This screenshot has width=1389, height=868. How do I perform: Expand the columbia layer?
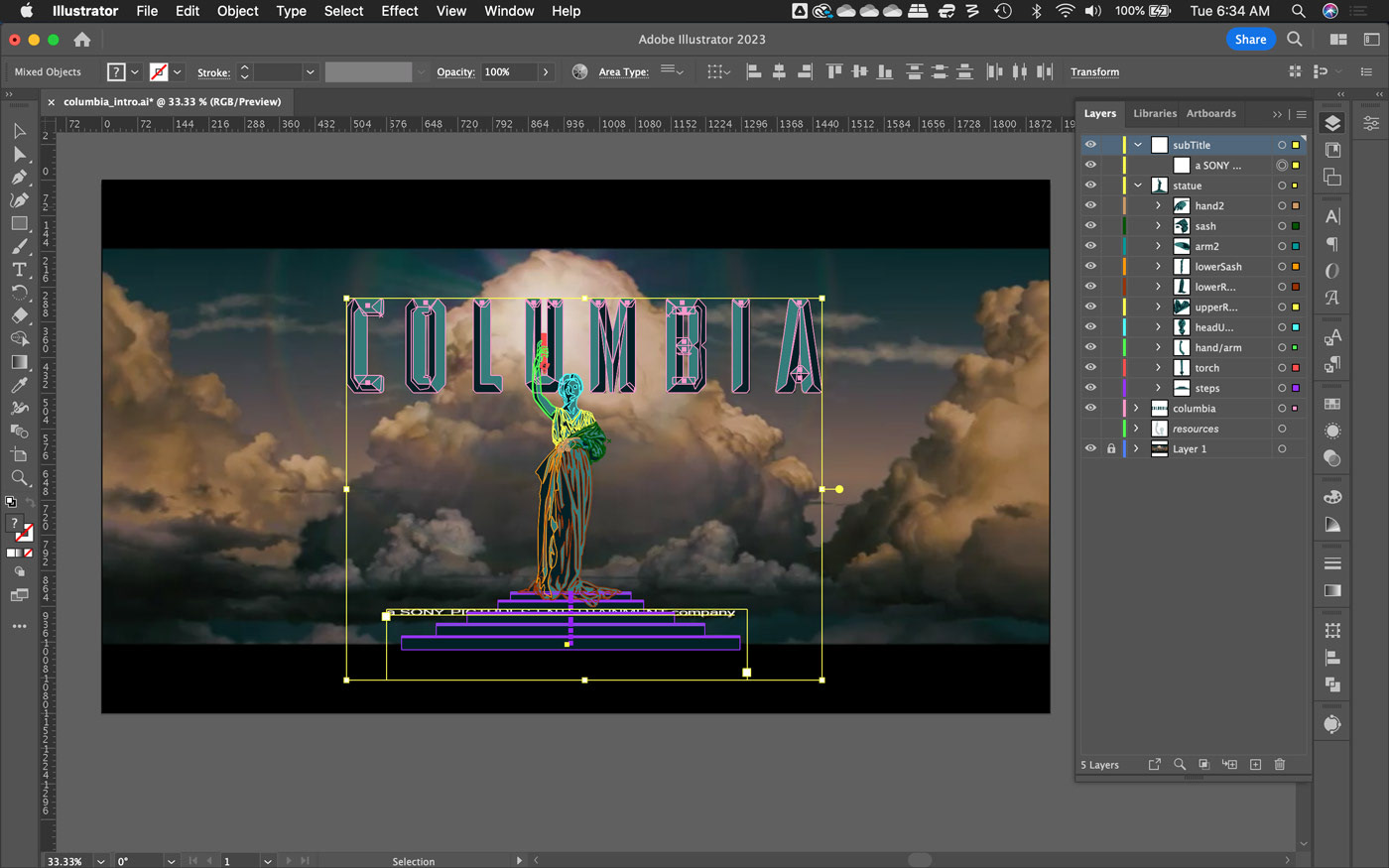(1137, 408)
